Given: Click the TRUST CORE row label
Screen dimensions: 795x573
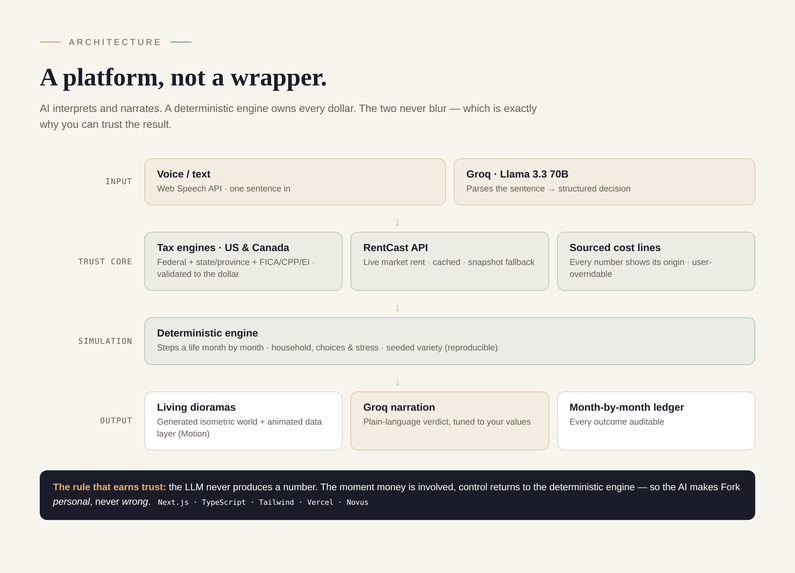Looking at the screenshot, I should pyautogui.click(x=105, y=262).
